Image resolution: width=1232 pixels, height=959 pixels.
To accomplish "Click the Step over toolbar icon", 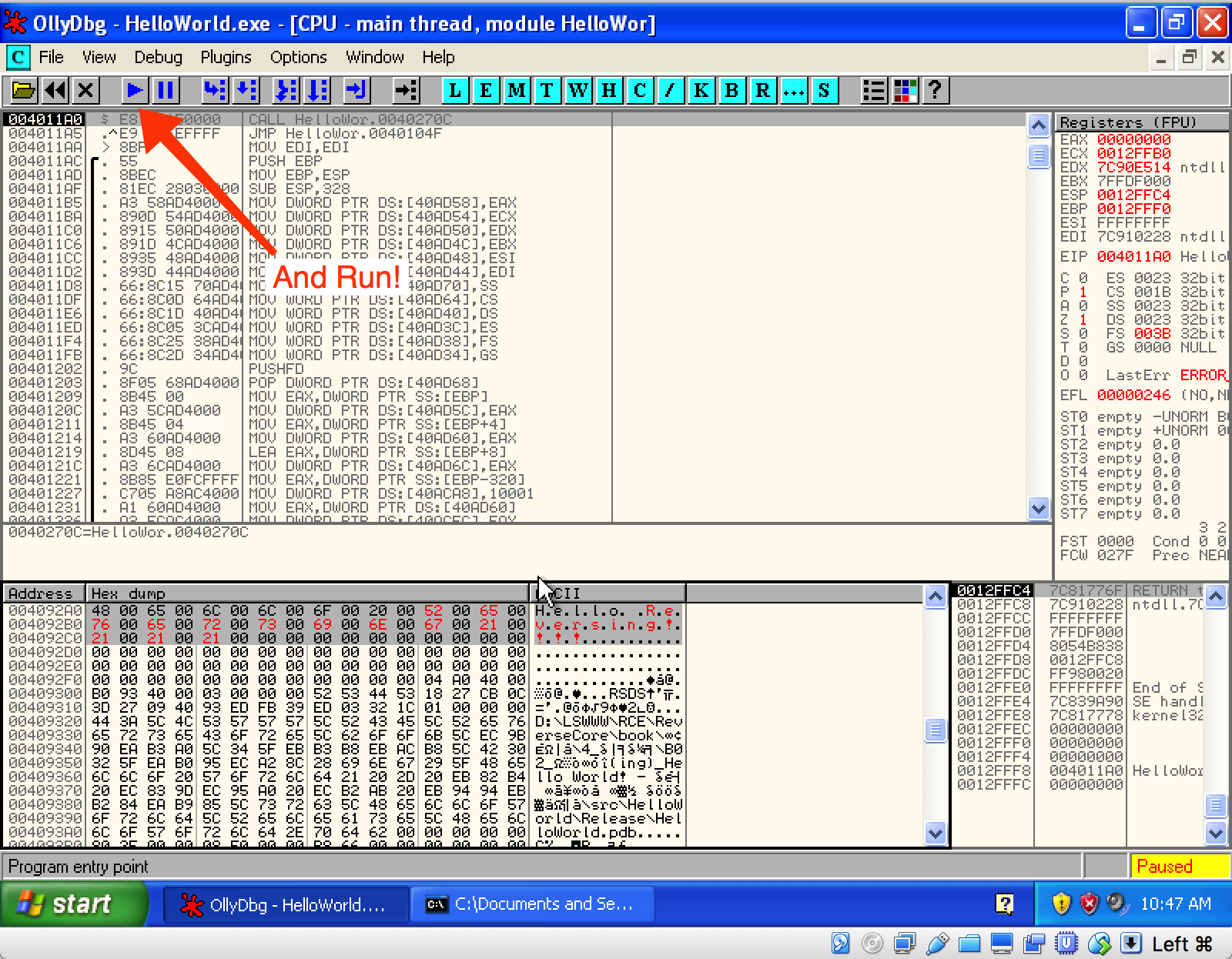I will [246, 91].
